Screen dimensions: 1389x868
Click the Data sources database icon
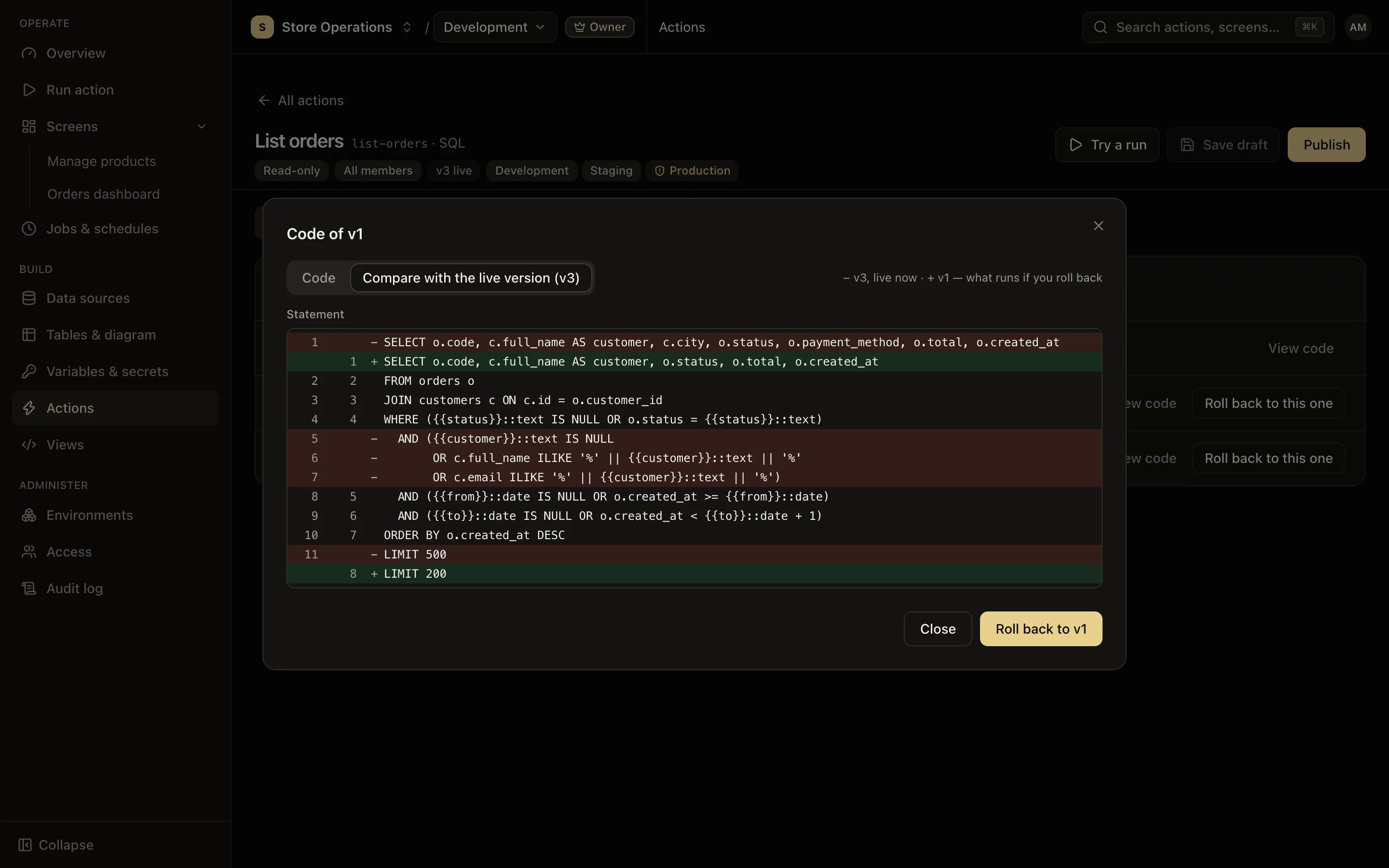click(29, 298)
